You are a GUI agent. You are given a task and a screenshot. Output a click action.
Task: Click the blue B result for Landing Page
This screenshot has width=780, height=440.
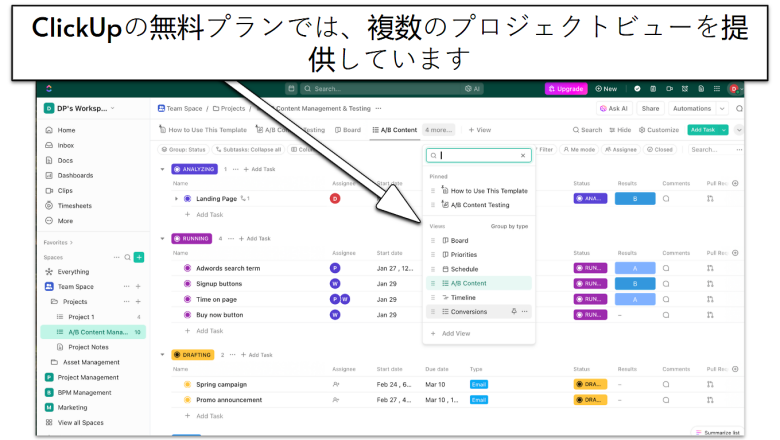click(635, 198)
